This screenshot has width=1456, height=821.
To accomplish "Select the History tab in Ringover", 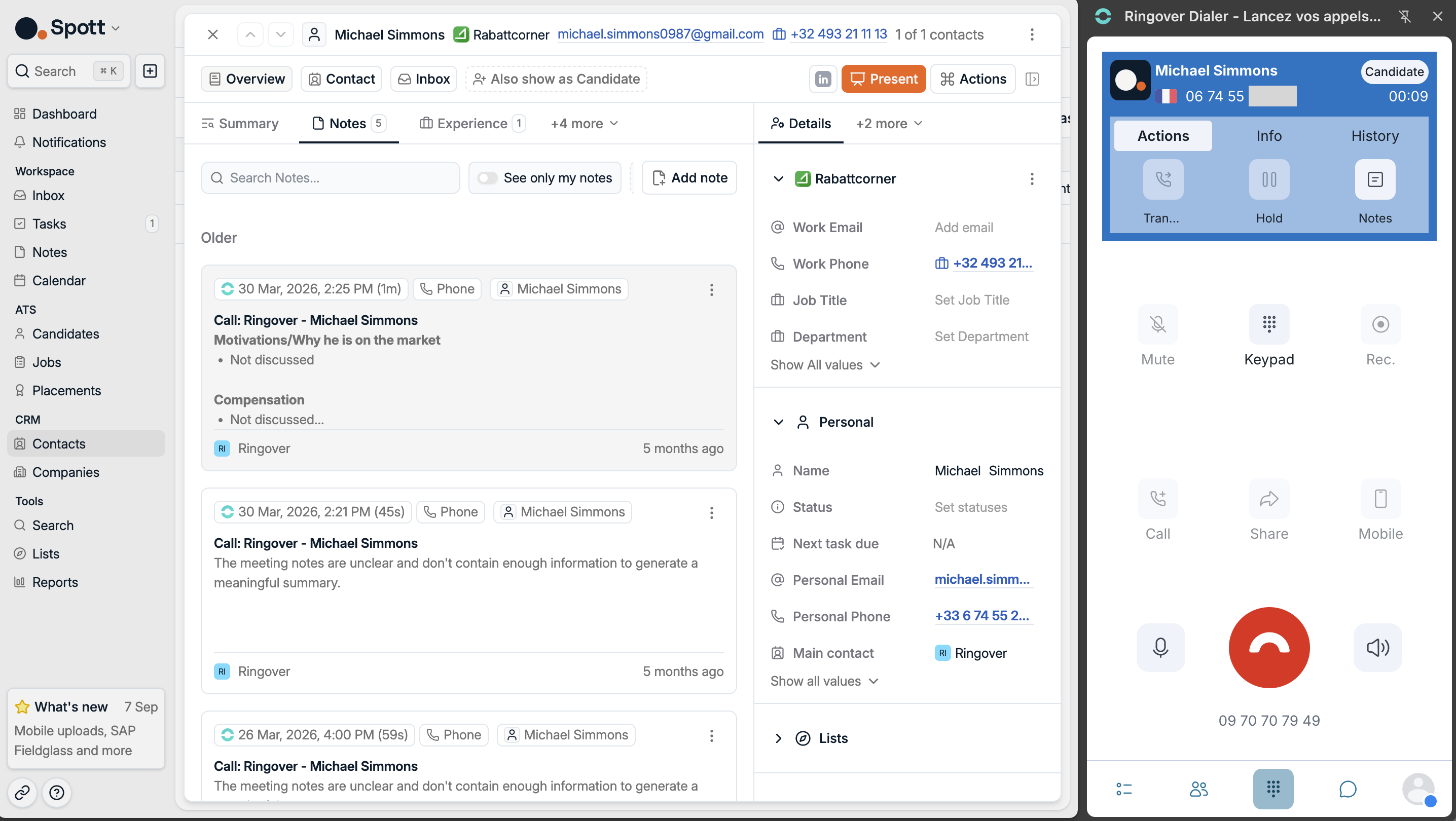I will click(1374, 136).
